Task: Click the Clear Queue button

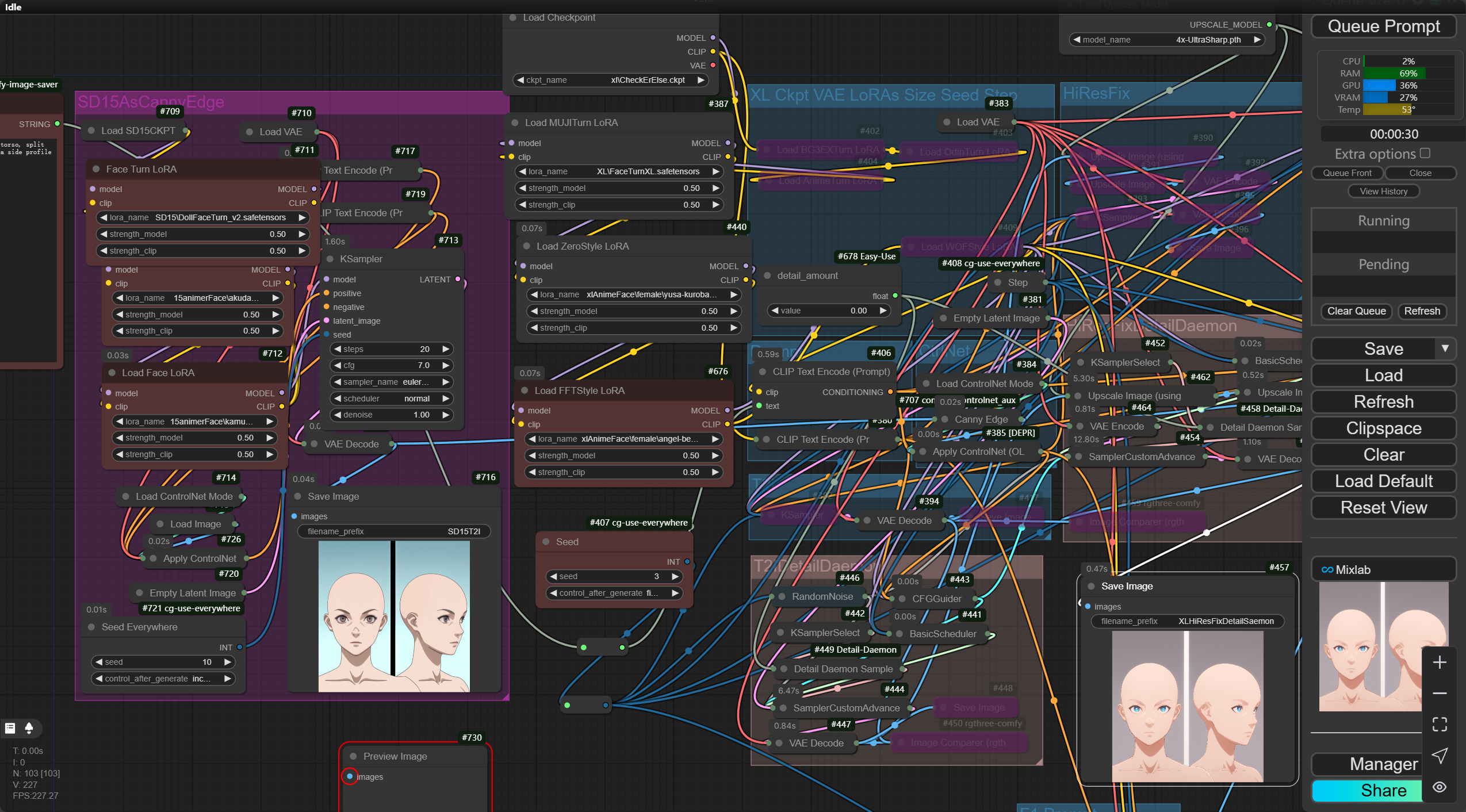Action: (x=1356, y=311)
